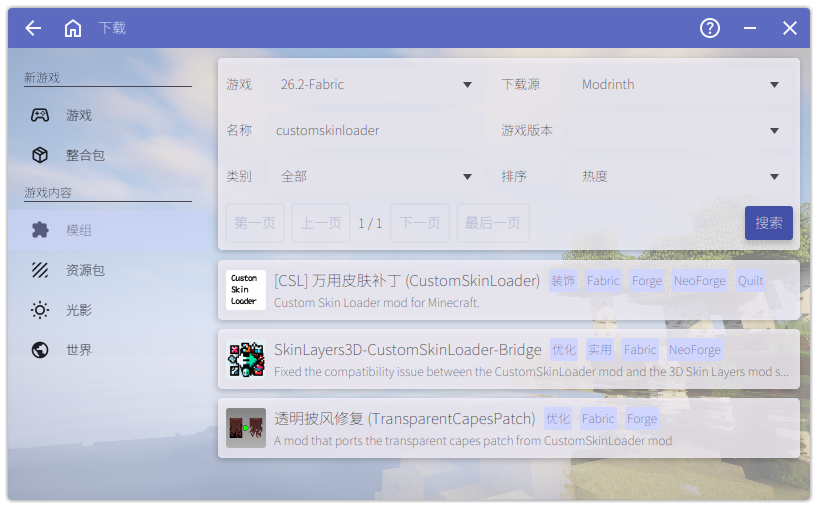Click the striped icon beside 资源包

tap(40, 270)
